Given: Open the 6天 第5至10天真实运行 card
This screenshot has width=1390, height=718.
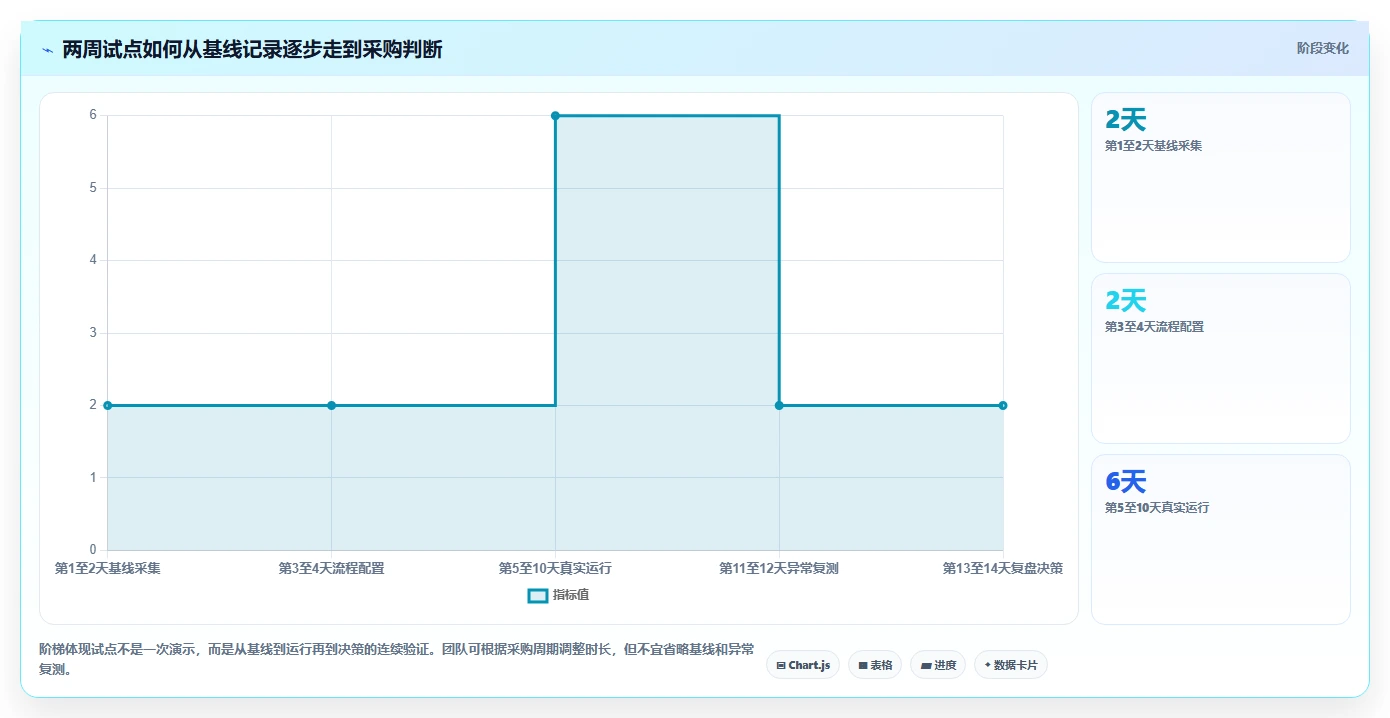Looking at the screenshot, I should (1221, 540).
